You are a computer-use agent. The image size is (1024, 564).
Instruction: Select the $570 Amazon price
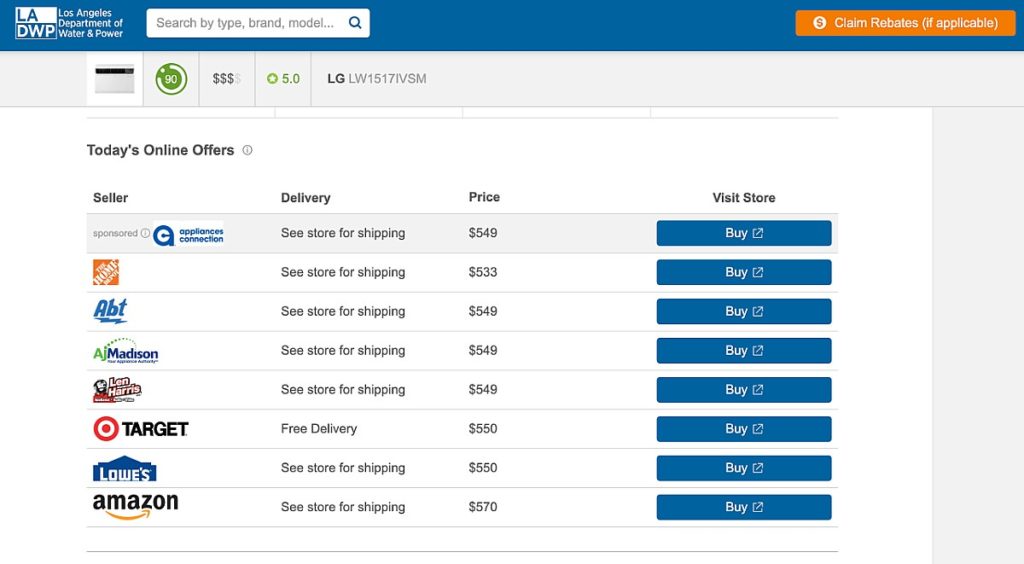pyautogui.click(x=483, y=507)
